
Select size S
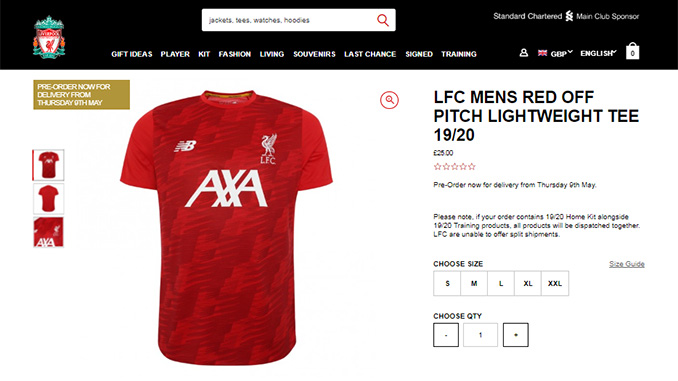point(447,283)
